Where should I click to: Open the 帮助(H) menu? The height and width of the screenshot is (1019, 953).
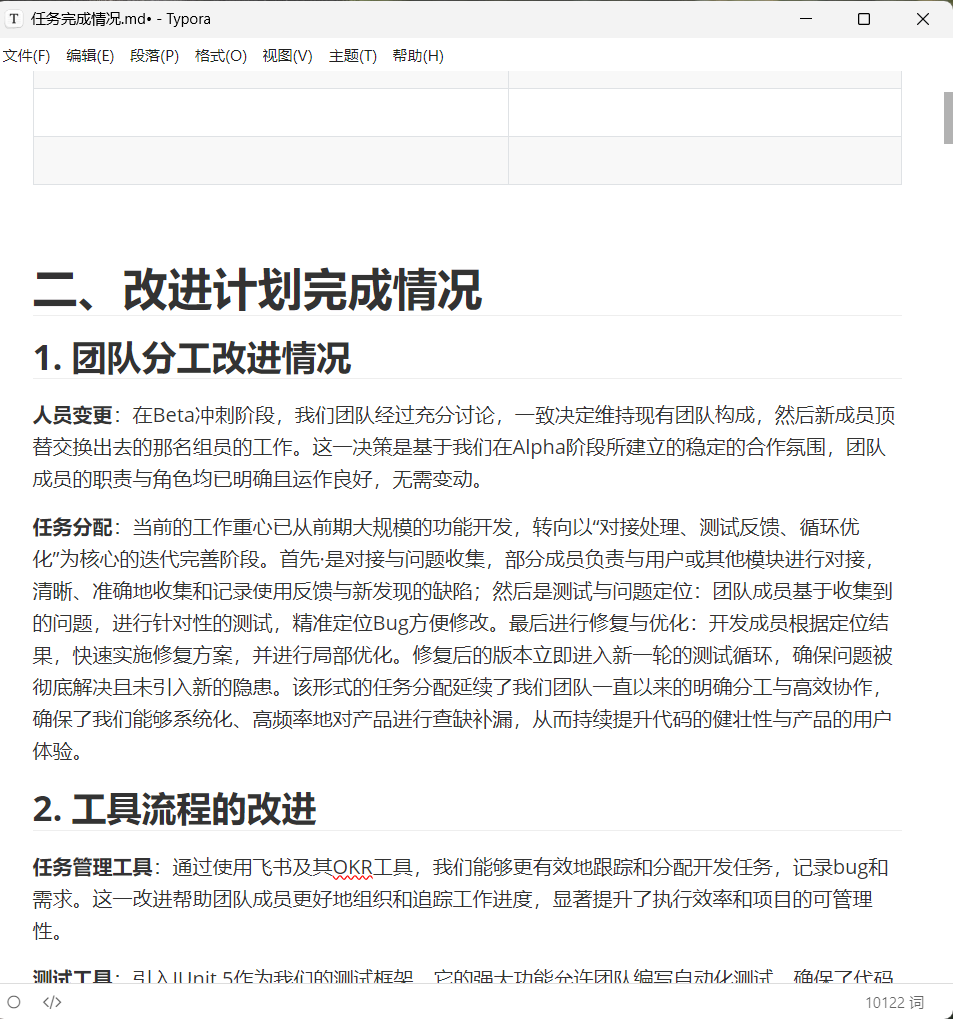pos(418,56)
